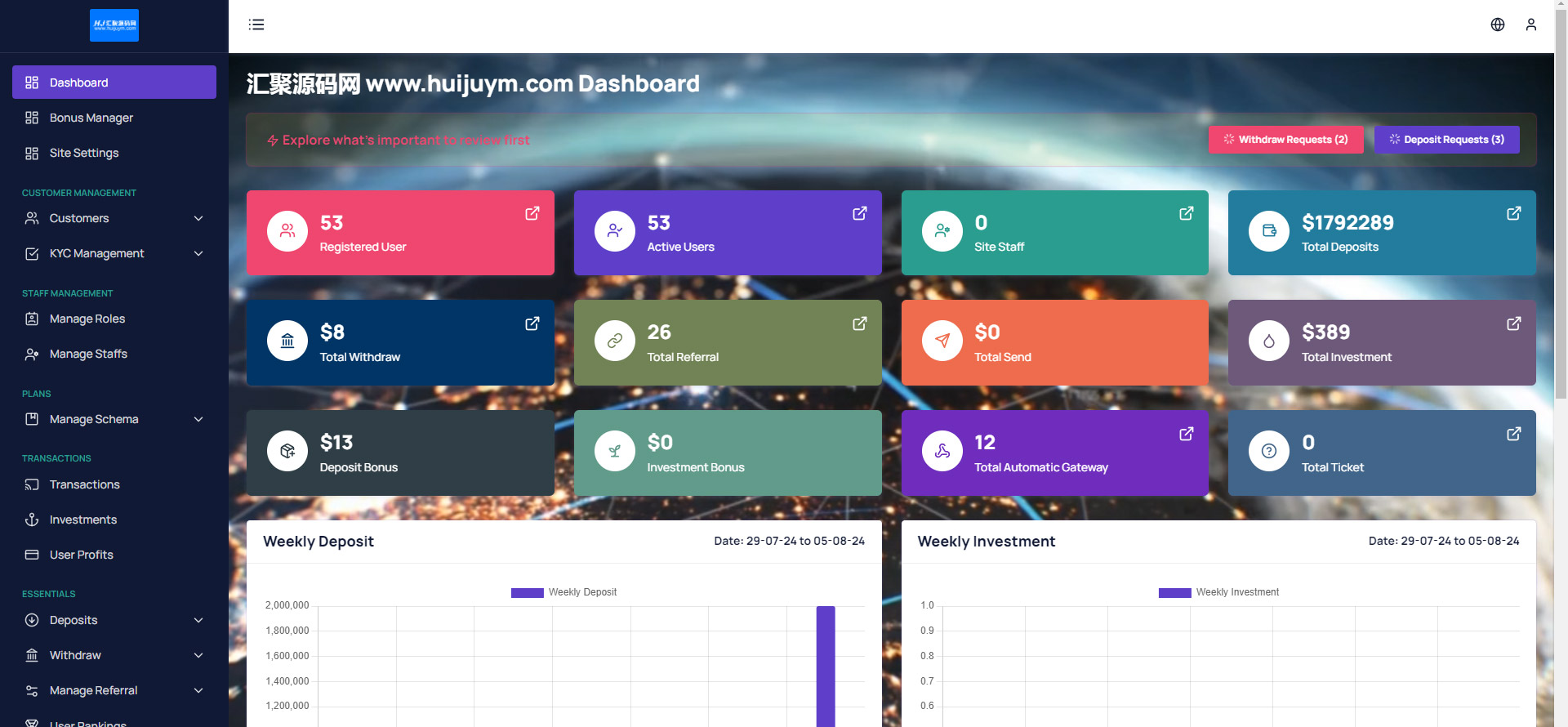Open external link on Total Deposits card
The image size is (1568, 727).
point(1514,213)
